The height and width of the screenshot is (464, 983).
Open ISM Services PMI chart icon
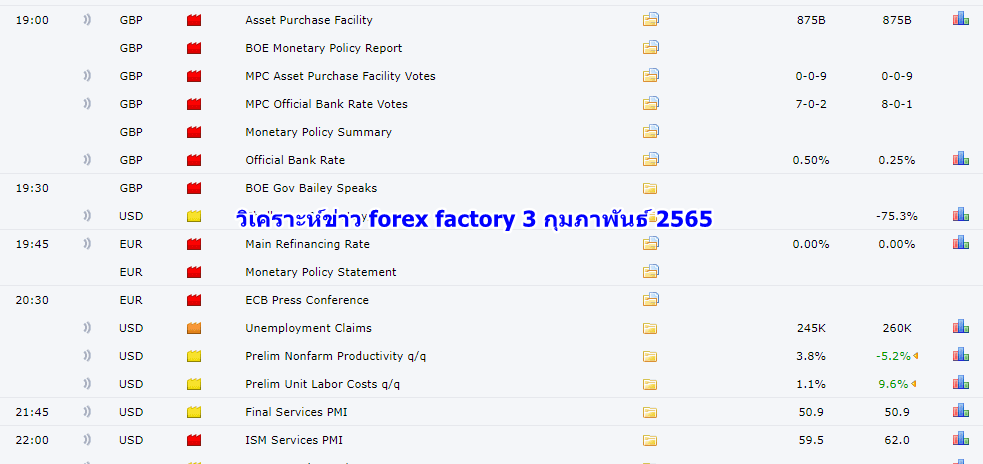coord(960,439)
